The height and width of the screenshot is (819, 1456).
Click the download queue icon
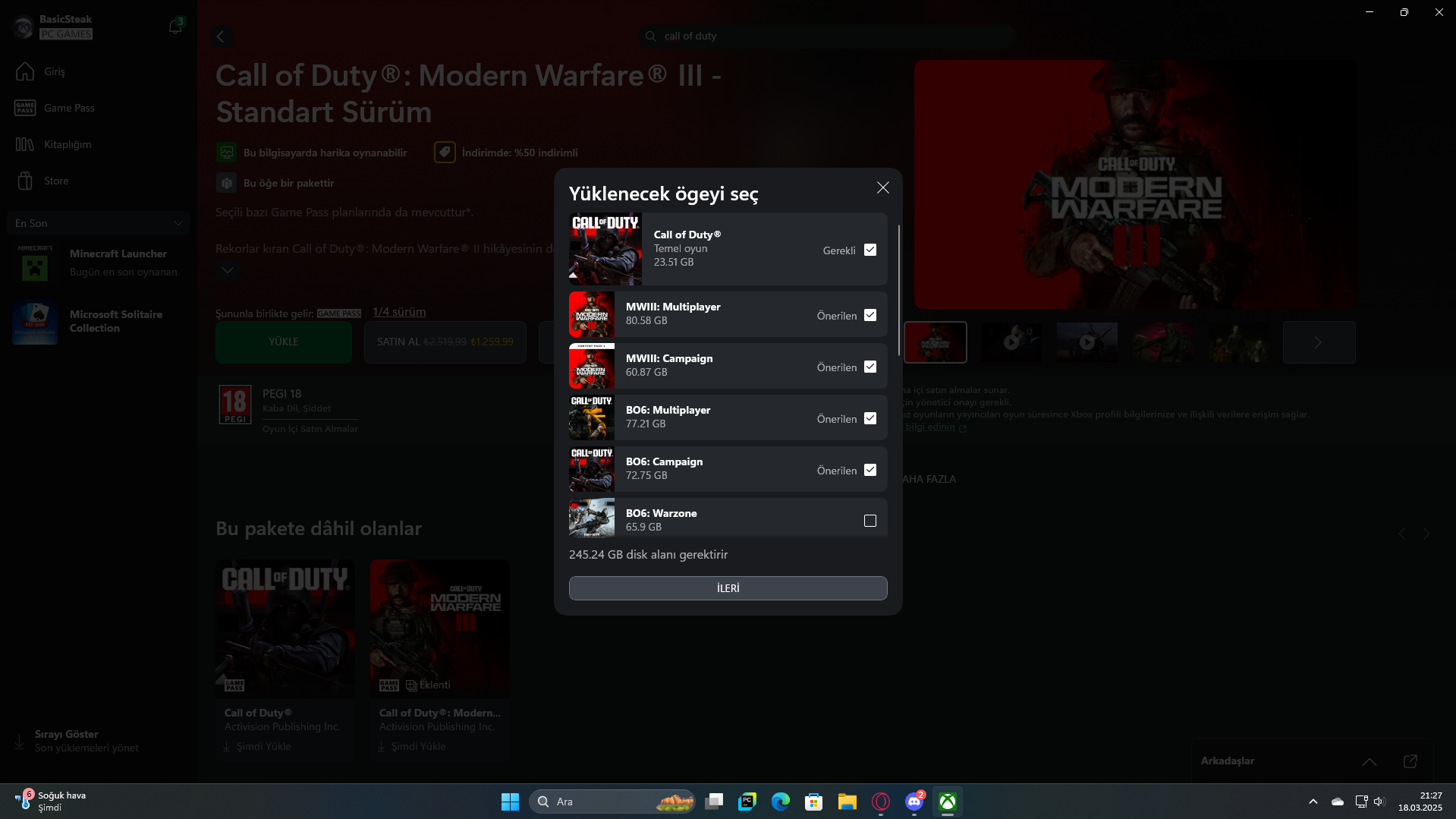pyautogui.click(x=20, y=741)
